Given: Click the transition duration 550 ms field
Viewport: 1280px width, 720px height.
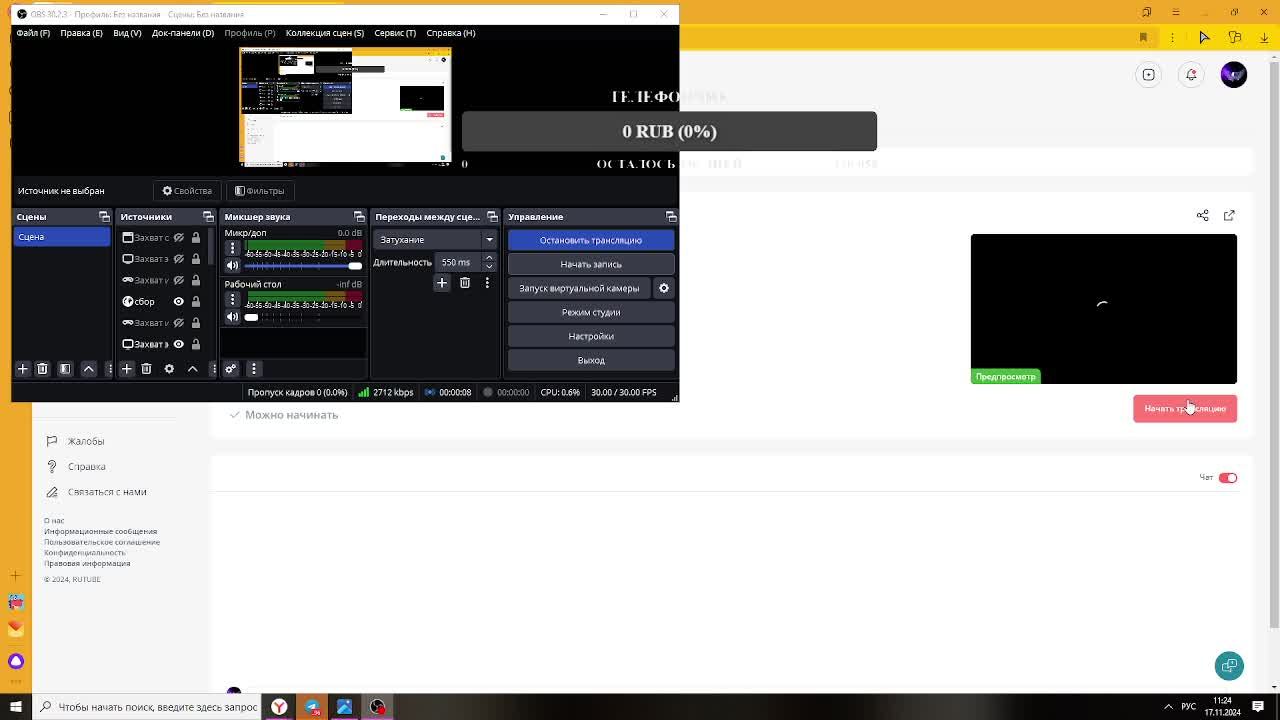Looking at the screenshot, I should pyautogui.click(x=459, y=262).
